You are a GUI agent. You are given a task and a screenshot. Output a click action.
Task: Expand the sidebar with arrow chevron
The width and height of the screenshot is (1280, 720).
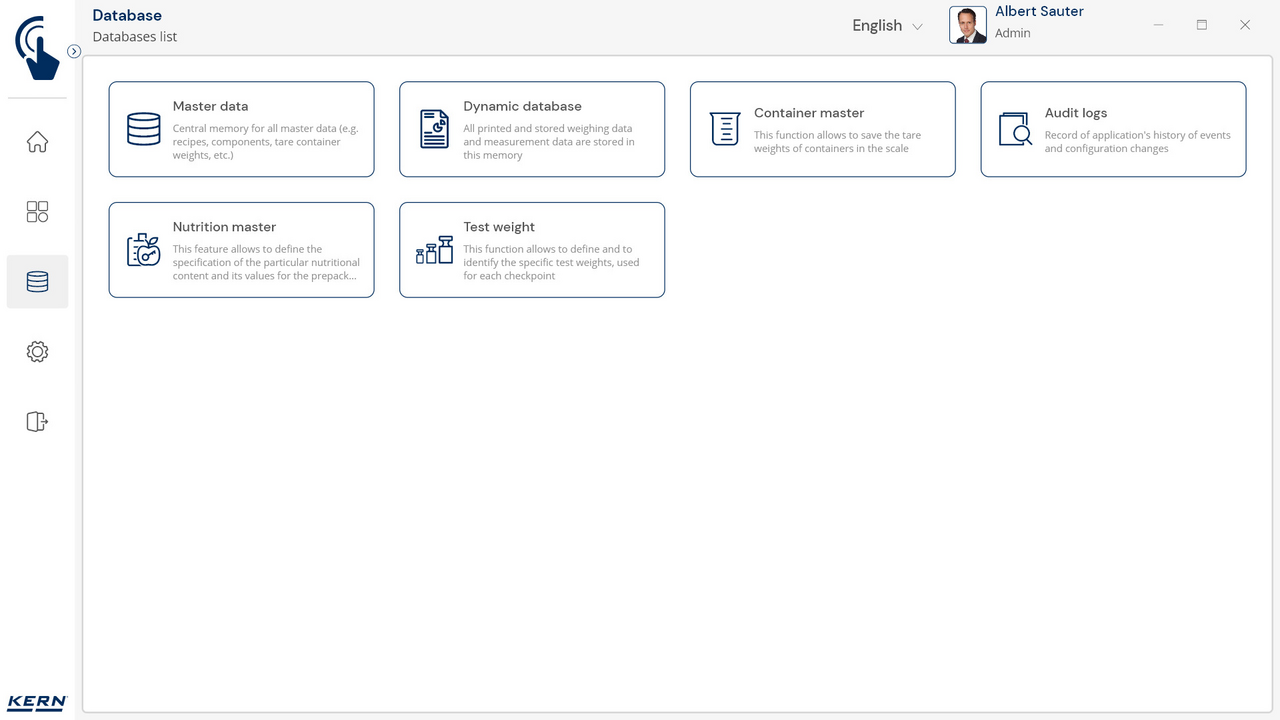[74, 51]
